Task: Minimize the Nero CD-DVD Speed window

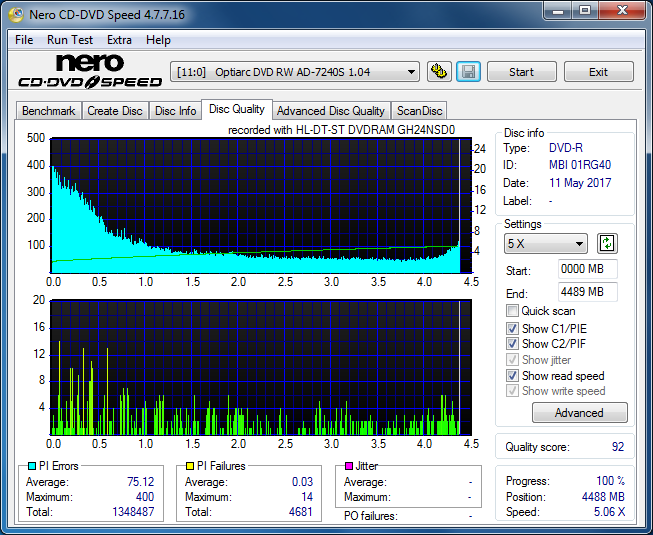Action: [x=558, y=11]
